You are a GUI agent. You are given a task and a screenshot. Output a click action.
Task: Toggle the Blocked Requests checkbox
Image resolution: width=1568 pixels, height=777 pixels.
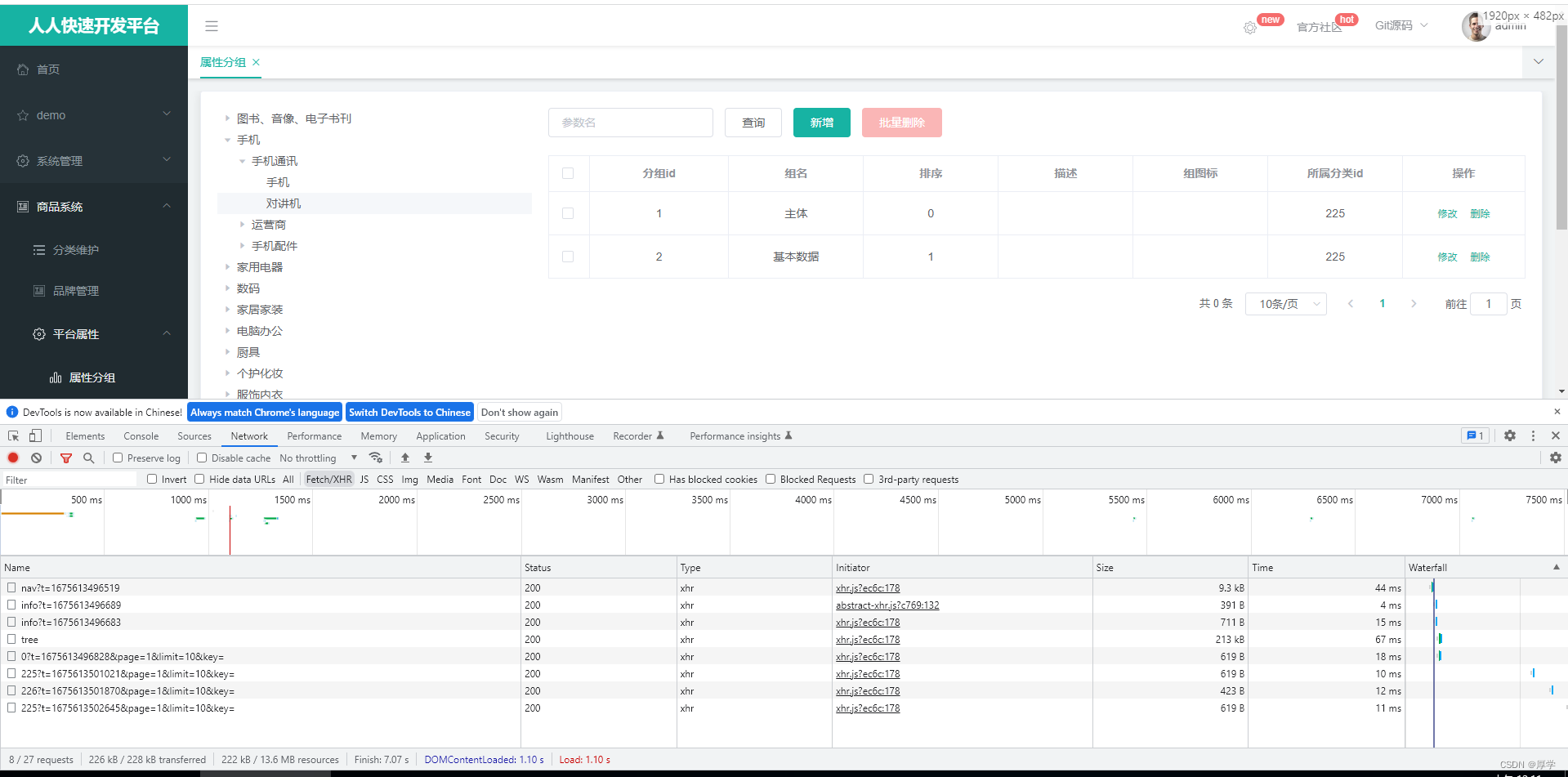(771, 480)
